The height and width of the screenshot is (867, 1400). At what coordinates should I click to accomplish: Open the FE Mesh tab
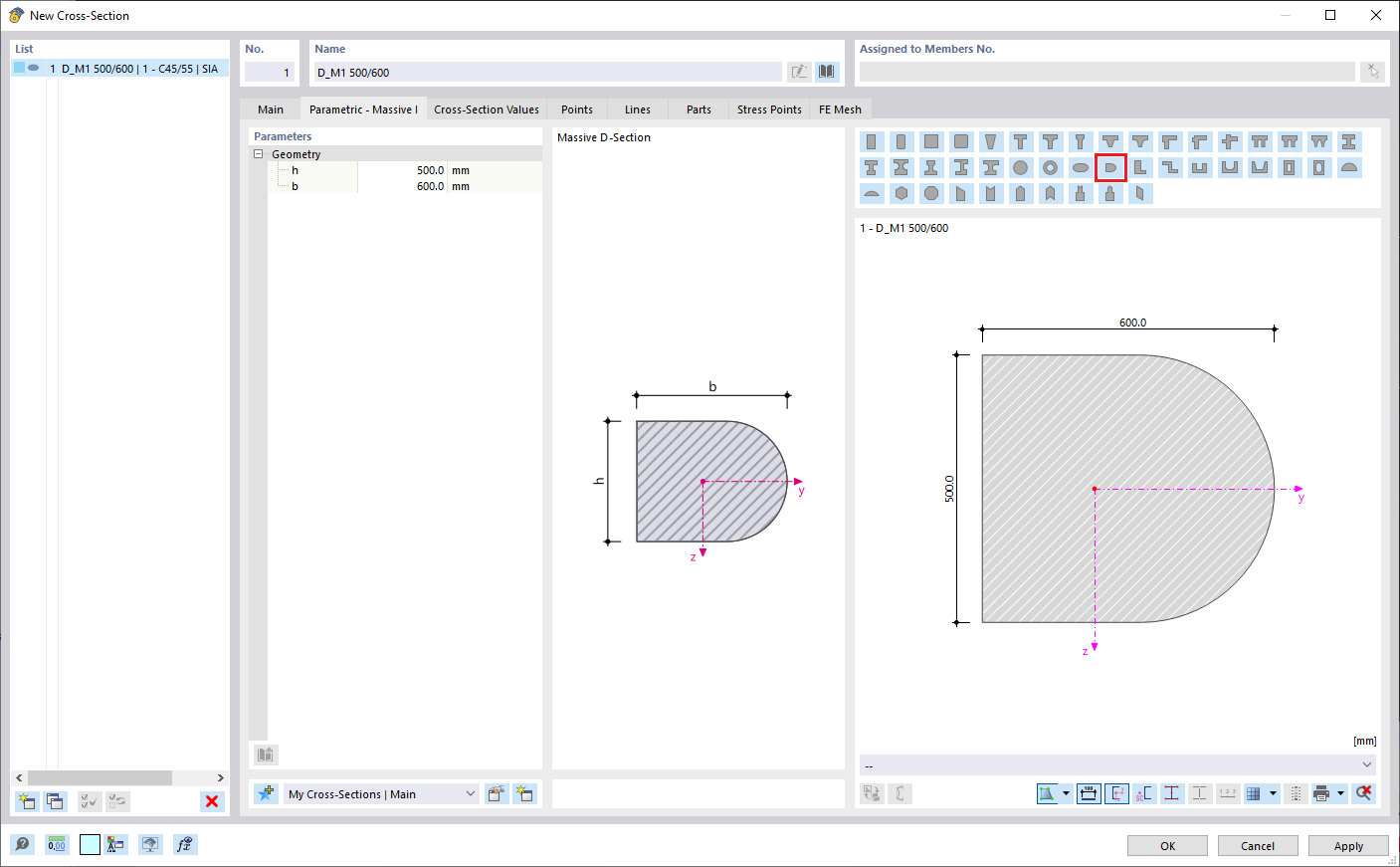point(840,109)
